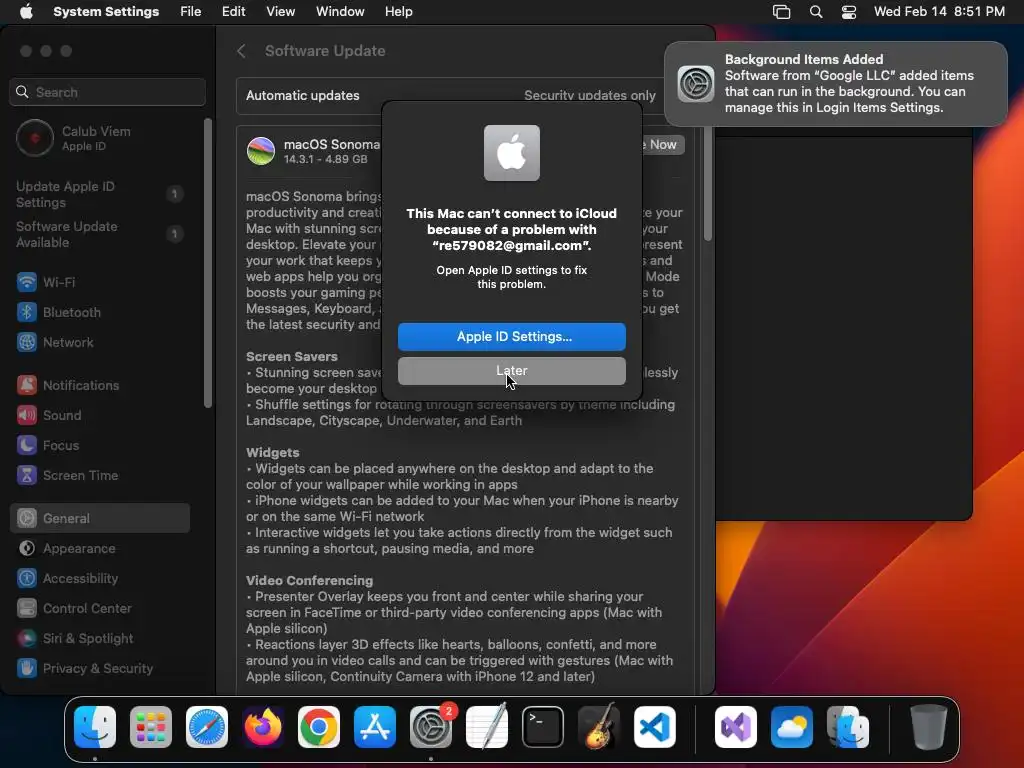Open the Weather app in Dock
The image size is (1024, 768).
(x=792, y=727)
